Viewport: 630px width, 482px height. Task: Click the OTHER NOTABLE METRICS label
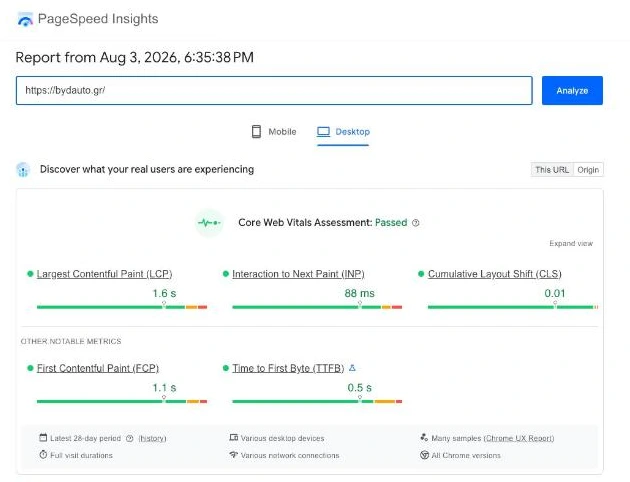71,341
